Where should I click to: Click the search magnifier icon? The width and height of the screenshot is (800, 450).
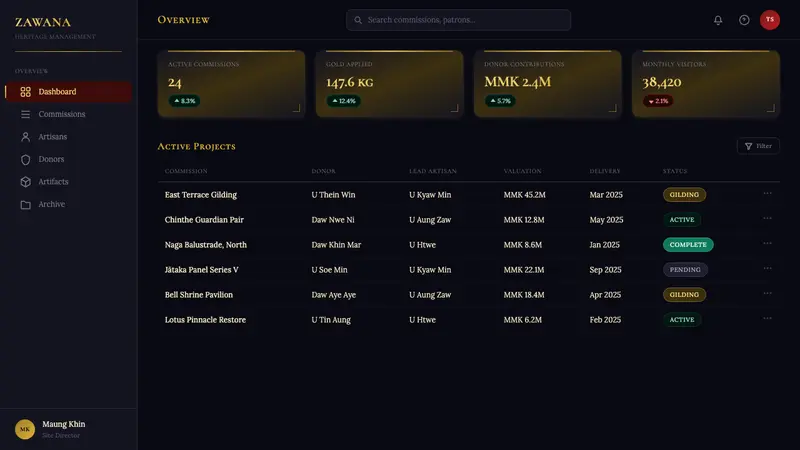coord(358,20)
